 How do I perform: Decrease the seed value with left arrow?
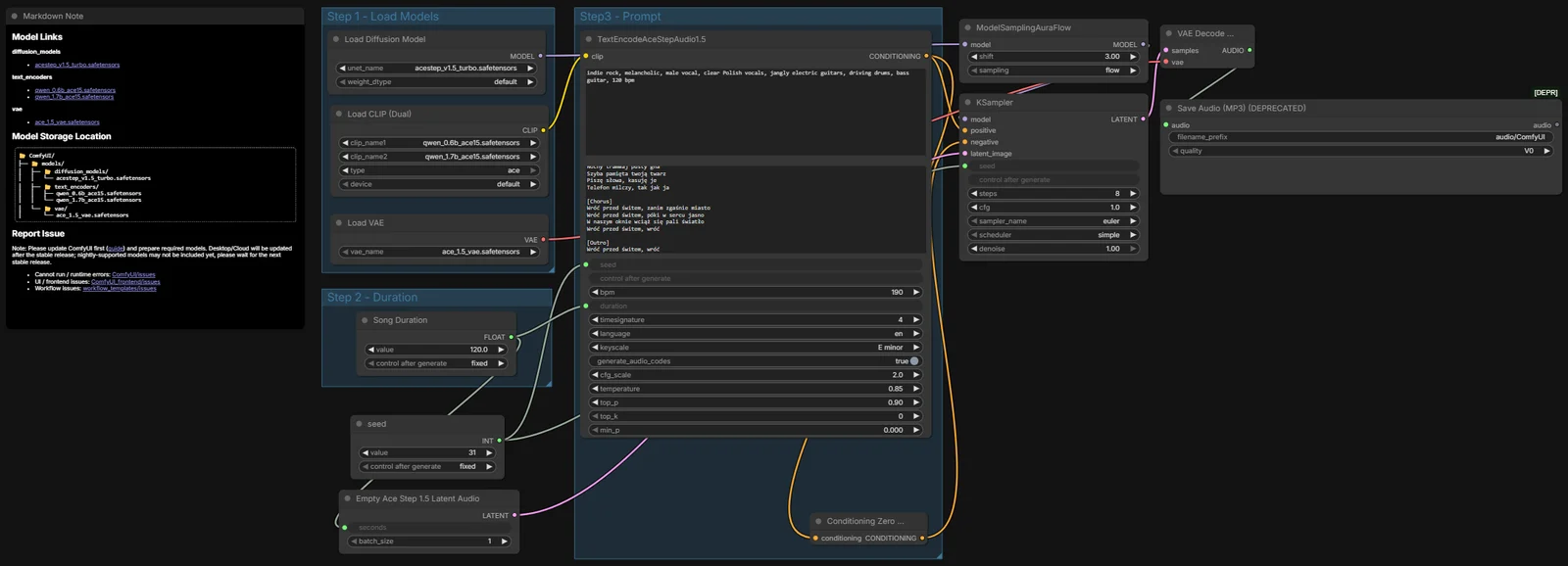pos(366,453)
